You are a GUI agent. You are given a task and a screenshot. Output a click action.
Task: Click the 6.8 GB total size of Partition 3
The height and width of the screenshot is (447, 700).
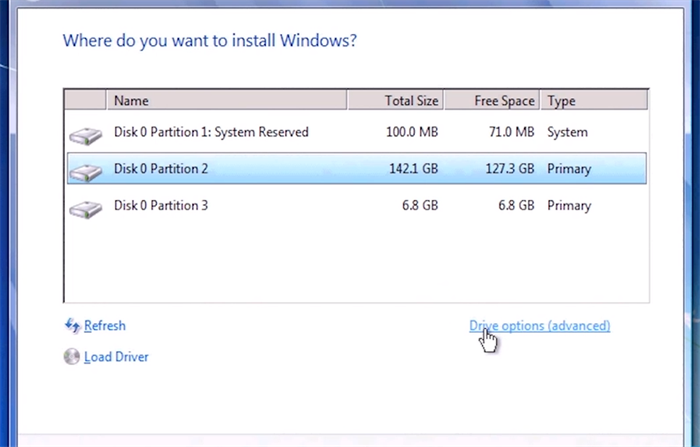(x=420, y=205)
